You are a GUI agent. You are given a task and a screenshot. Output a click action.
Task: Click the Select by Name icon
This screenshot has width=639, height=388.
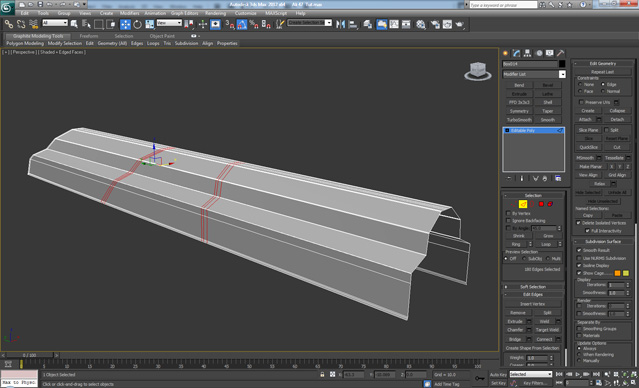click(86, 24)
